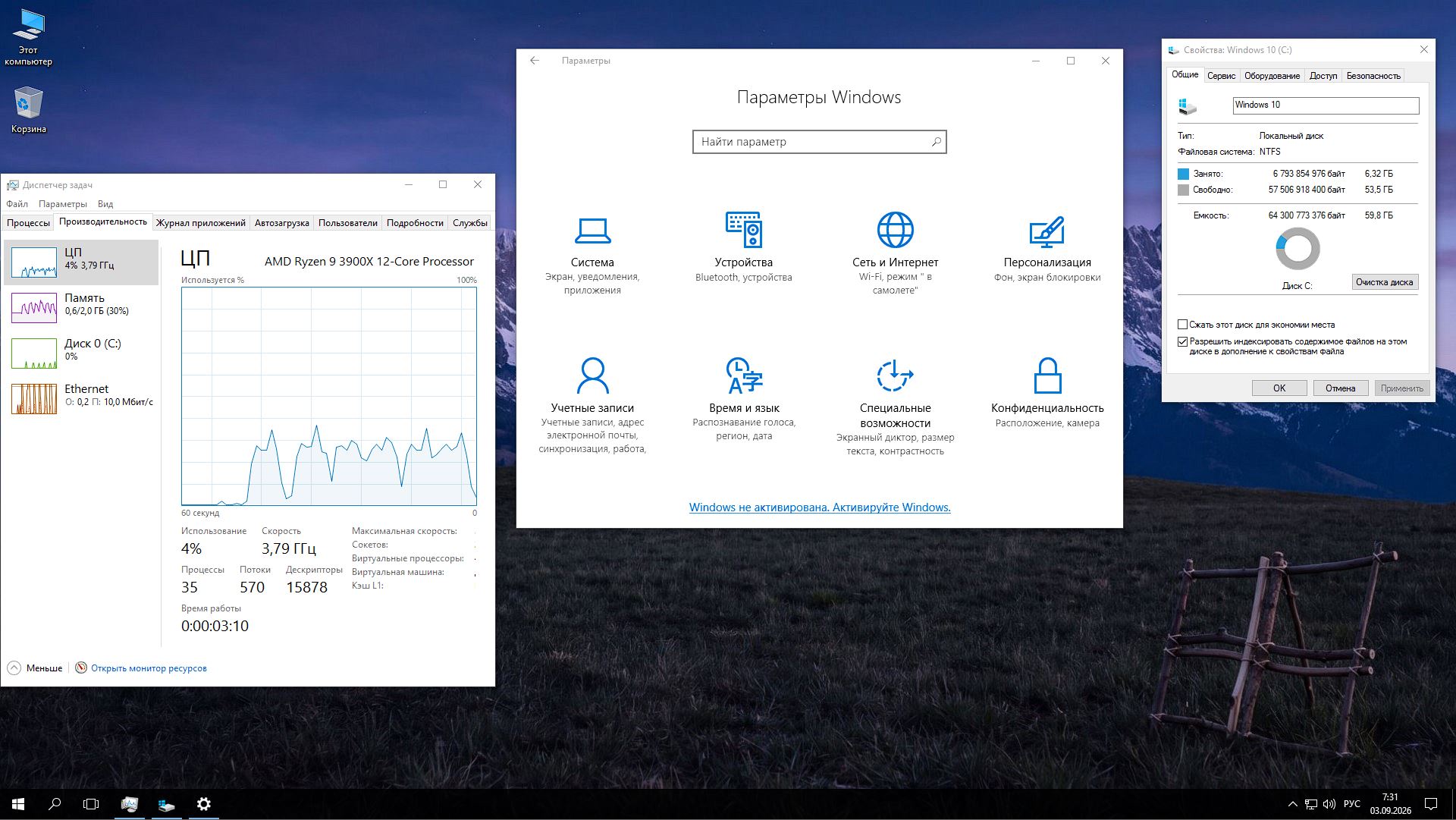This screenshot has height=820, width=1456.
Task: Click the РУС language indicator
Action: (1351, 804)
